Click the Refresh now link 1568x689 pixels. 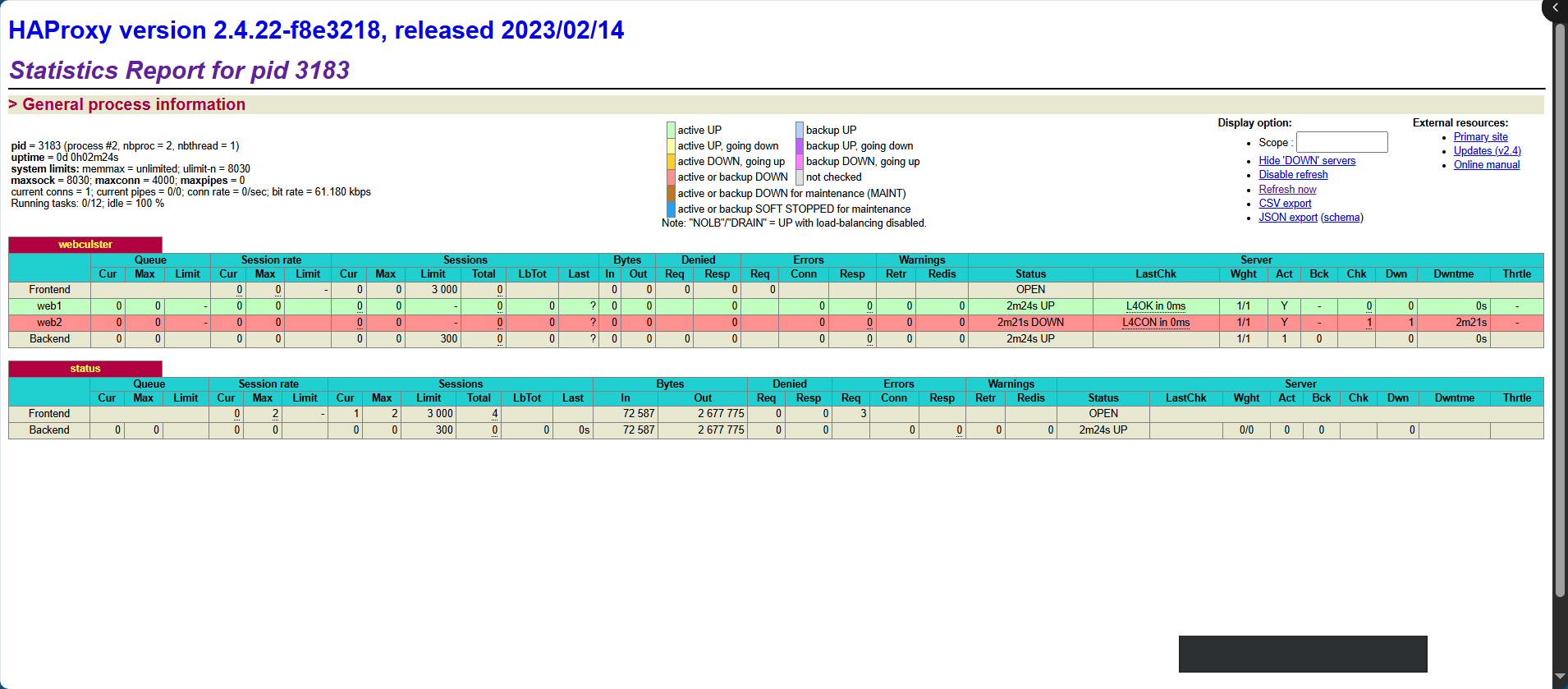point(1287,190)
